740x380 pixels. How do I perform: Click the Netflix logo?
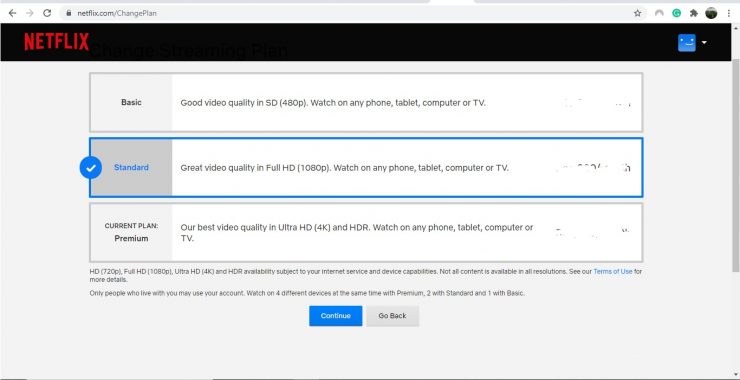pyautogui.click(x=57, y=42)
